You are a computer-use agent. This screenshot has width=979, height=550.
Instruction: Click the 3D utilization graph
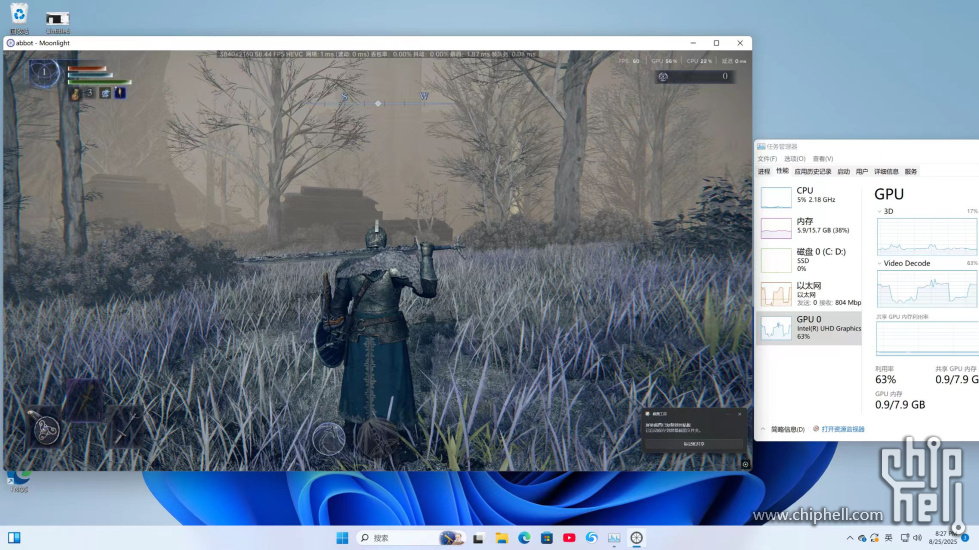[927, 237]
